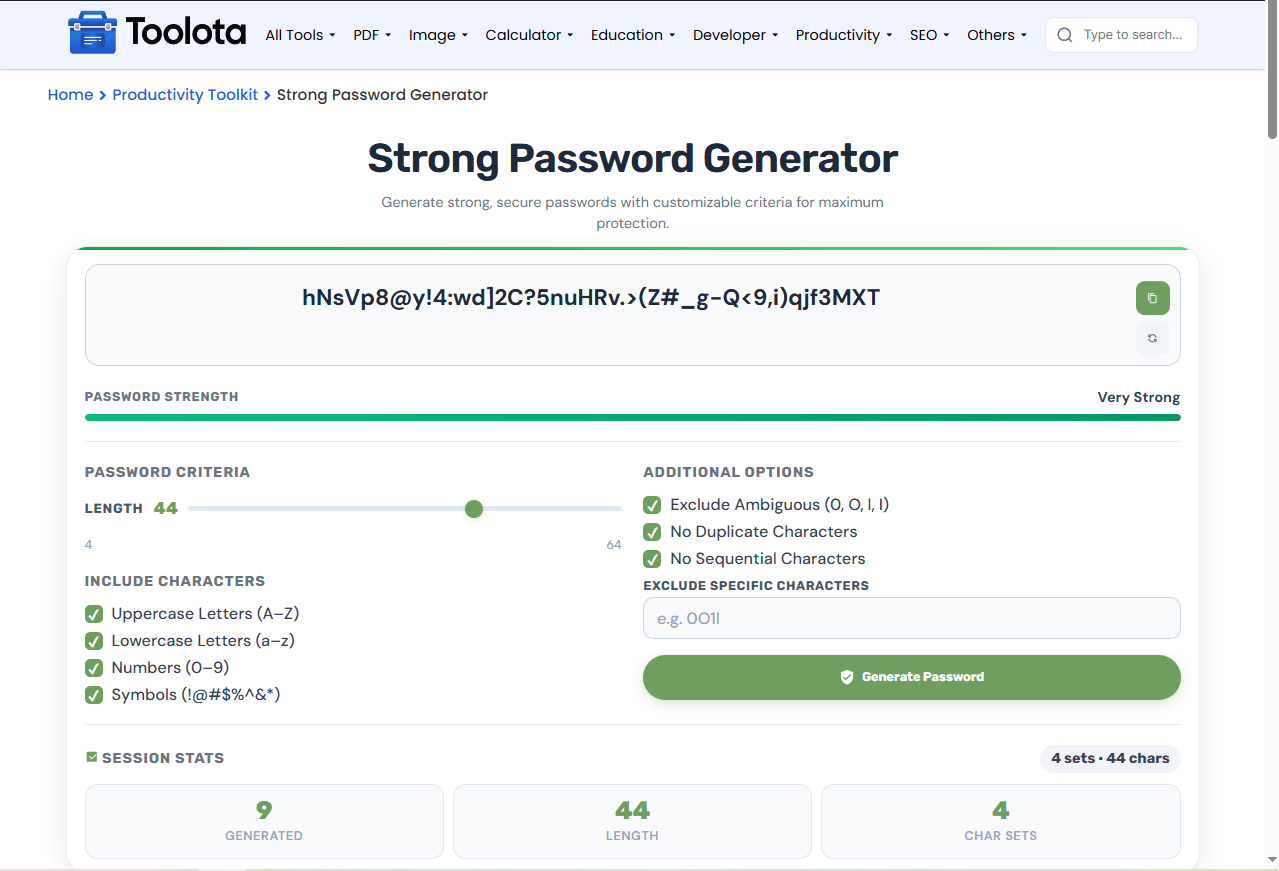
Task: Click the green length value 44 beside LENGTH
Action: click(x=166, y=508)
